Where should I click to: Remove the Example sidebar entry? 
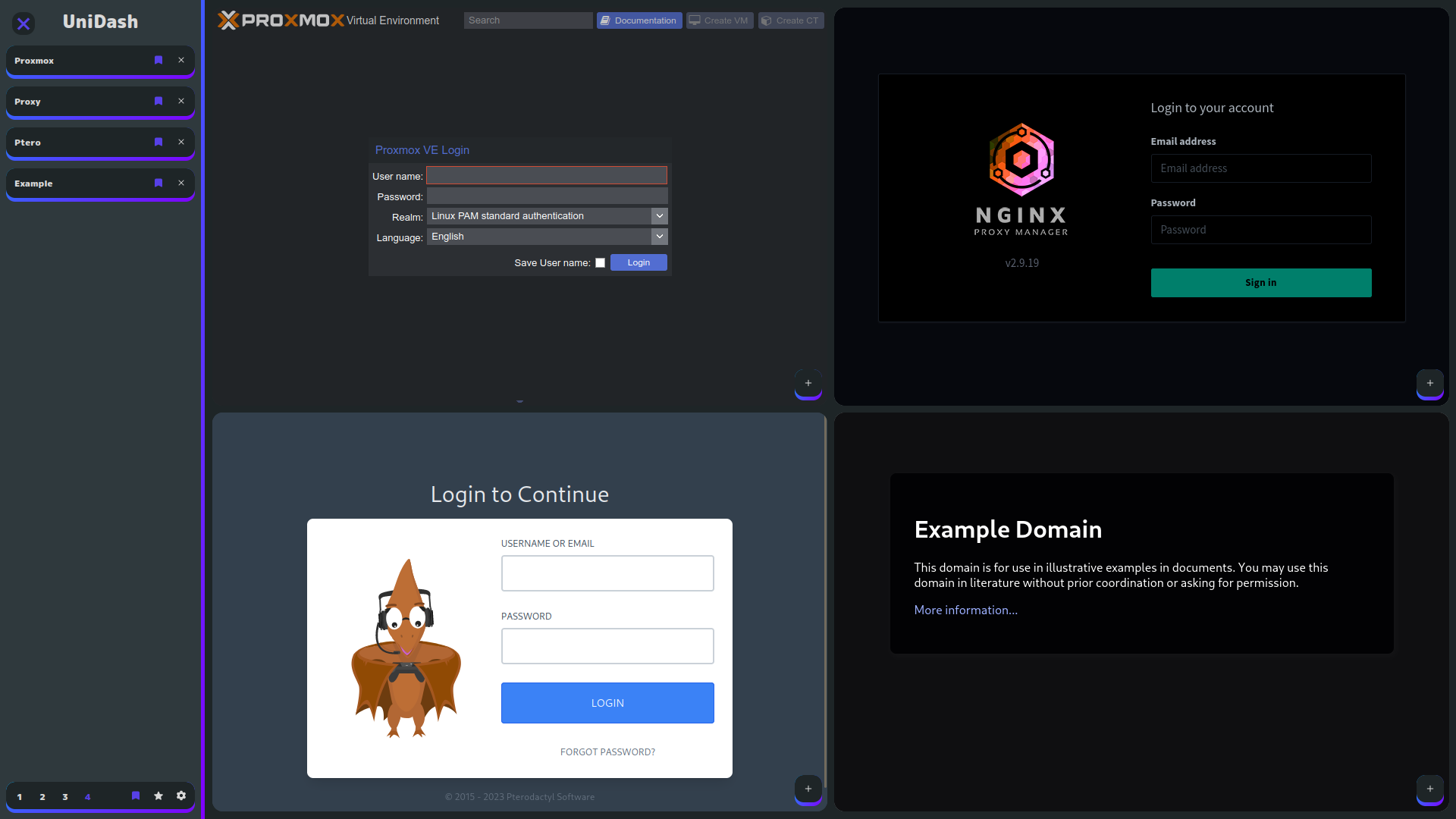(181, 183)
